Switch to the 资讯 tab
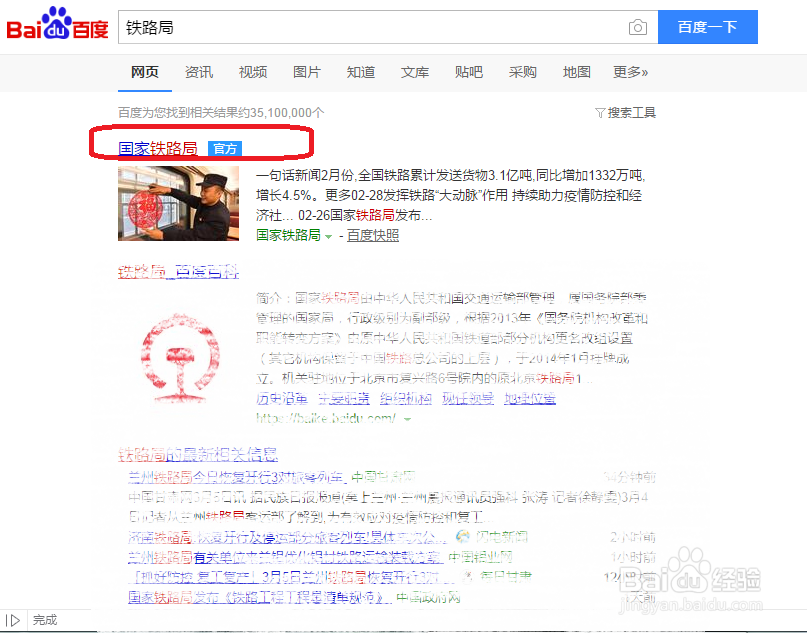807x633 pixels. point(199,72)
